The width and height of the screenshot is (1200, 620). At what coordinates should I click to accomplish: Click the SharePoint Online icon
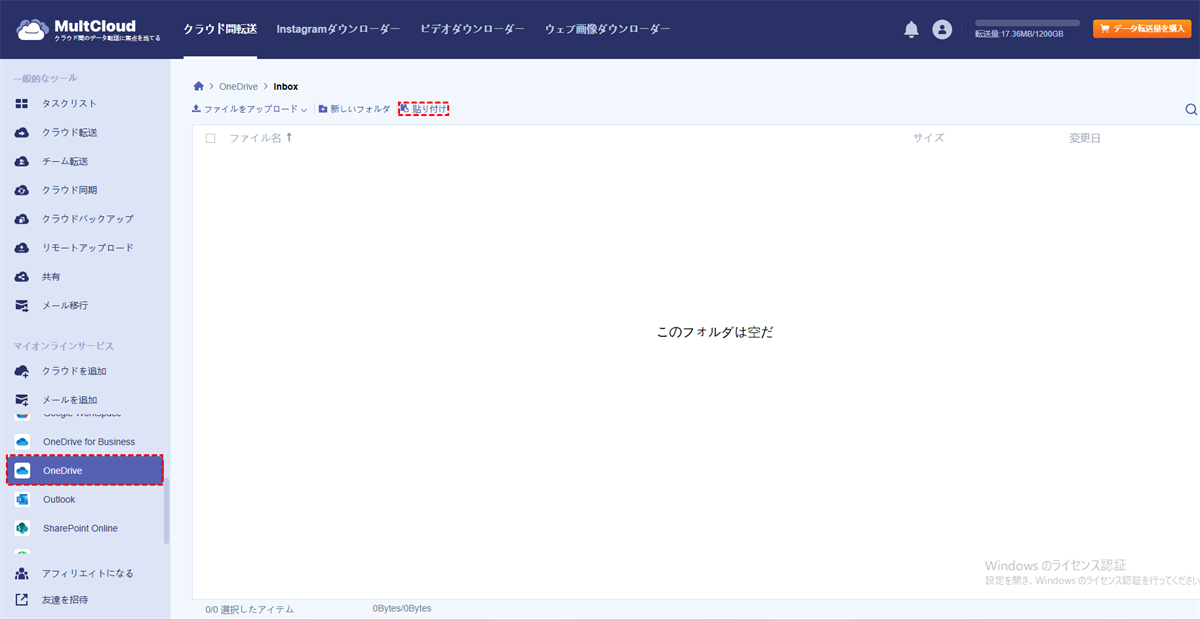point(22,528)
